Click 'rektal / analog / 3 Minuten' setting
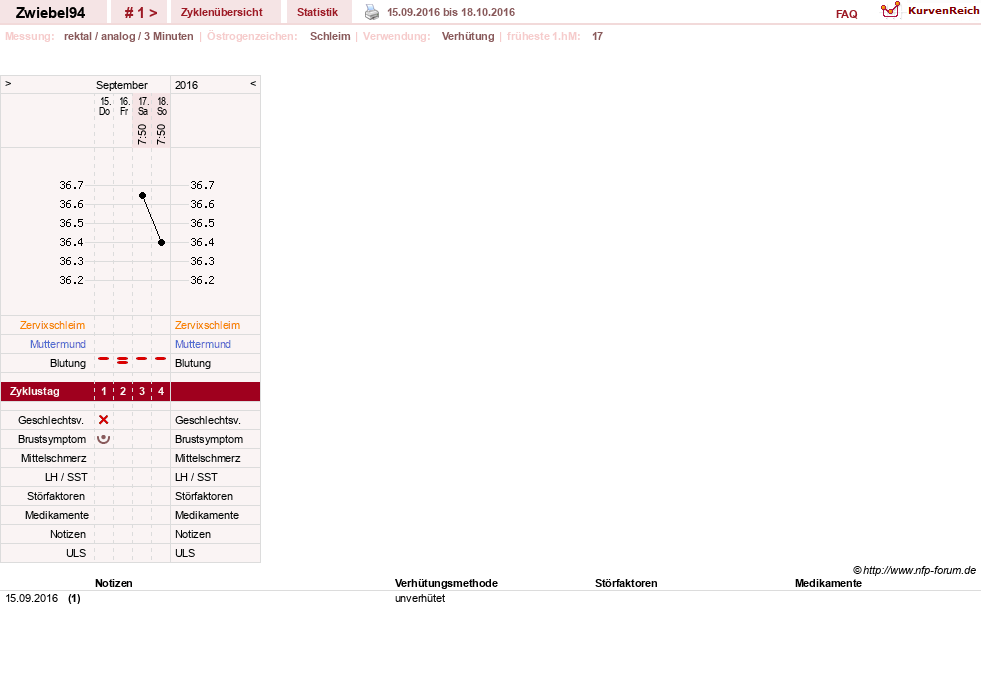Screen dimensions: 981x682 128,36
